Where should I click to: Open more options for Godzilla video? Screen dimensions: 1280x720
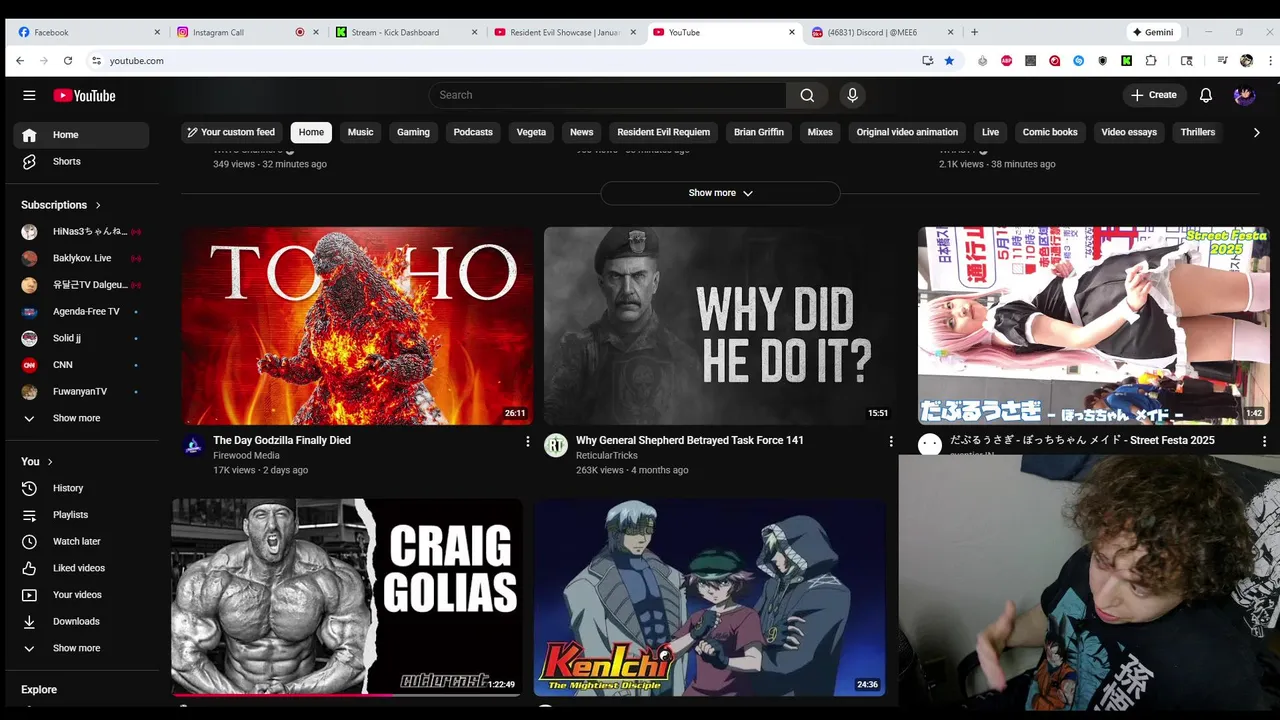(528, 441)
